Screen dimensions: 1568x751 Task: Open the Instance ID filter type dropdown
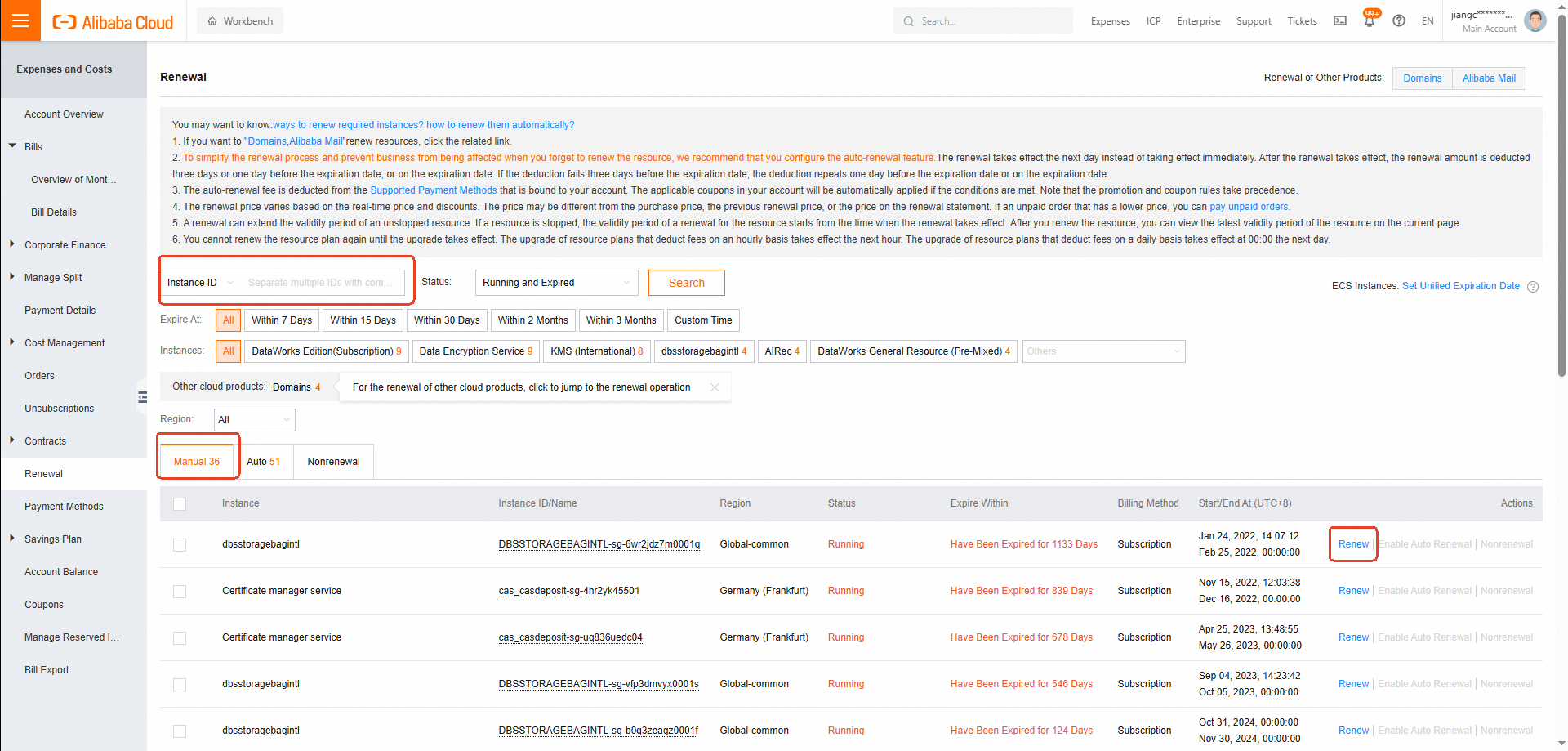coord(200,283)
